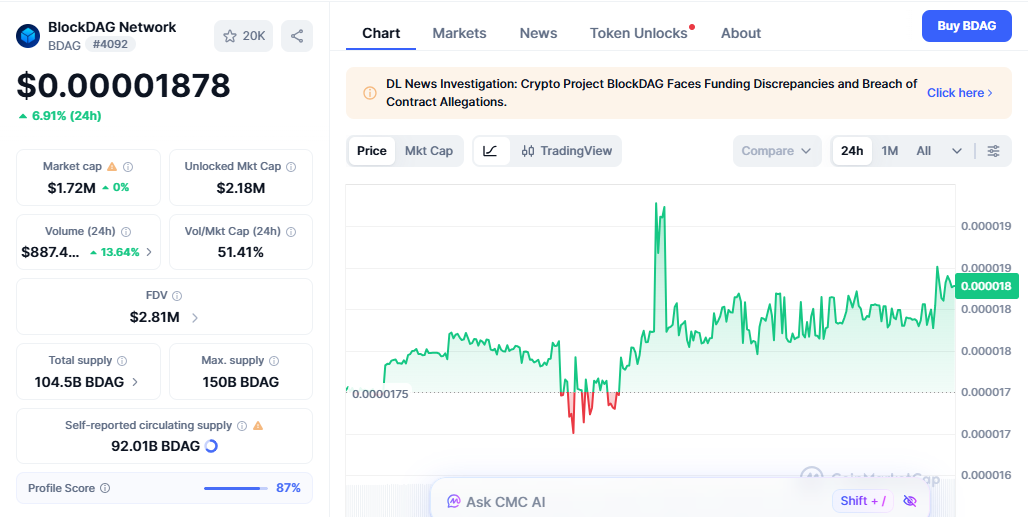Open the Max. supply info icon
Image resolution: width=1028 pixels, height=517 pixels.
[274, 361]
